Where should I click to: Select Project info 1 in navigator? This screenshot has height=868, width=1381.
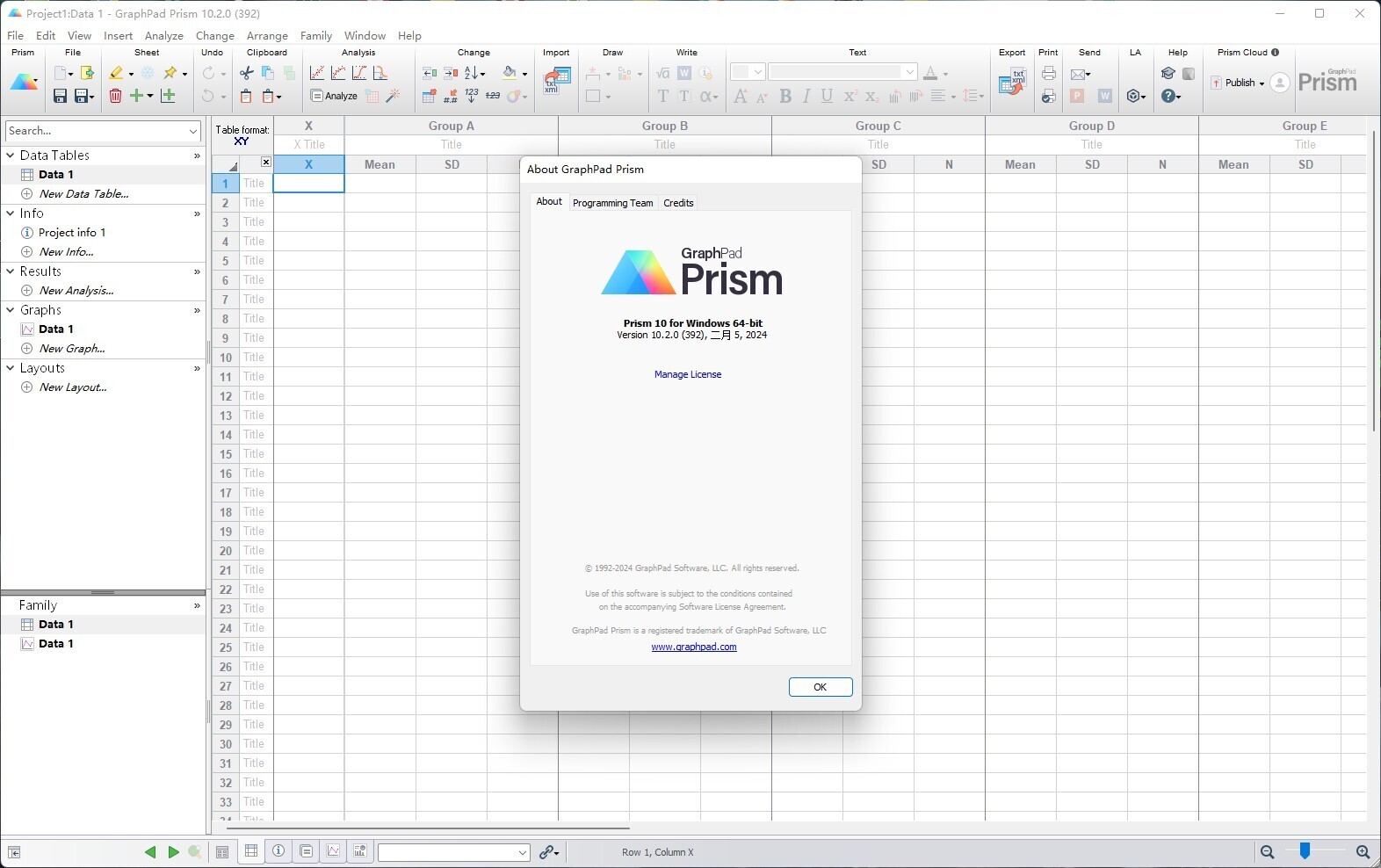pos(72,233)
